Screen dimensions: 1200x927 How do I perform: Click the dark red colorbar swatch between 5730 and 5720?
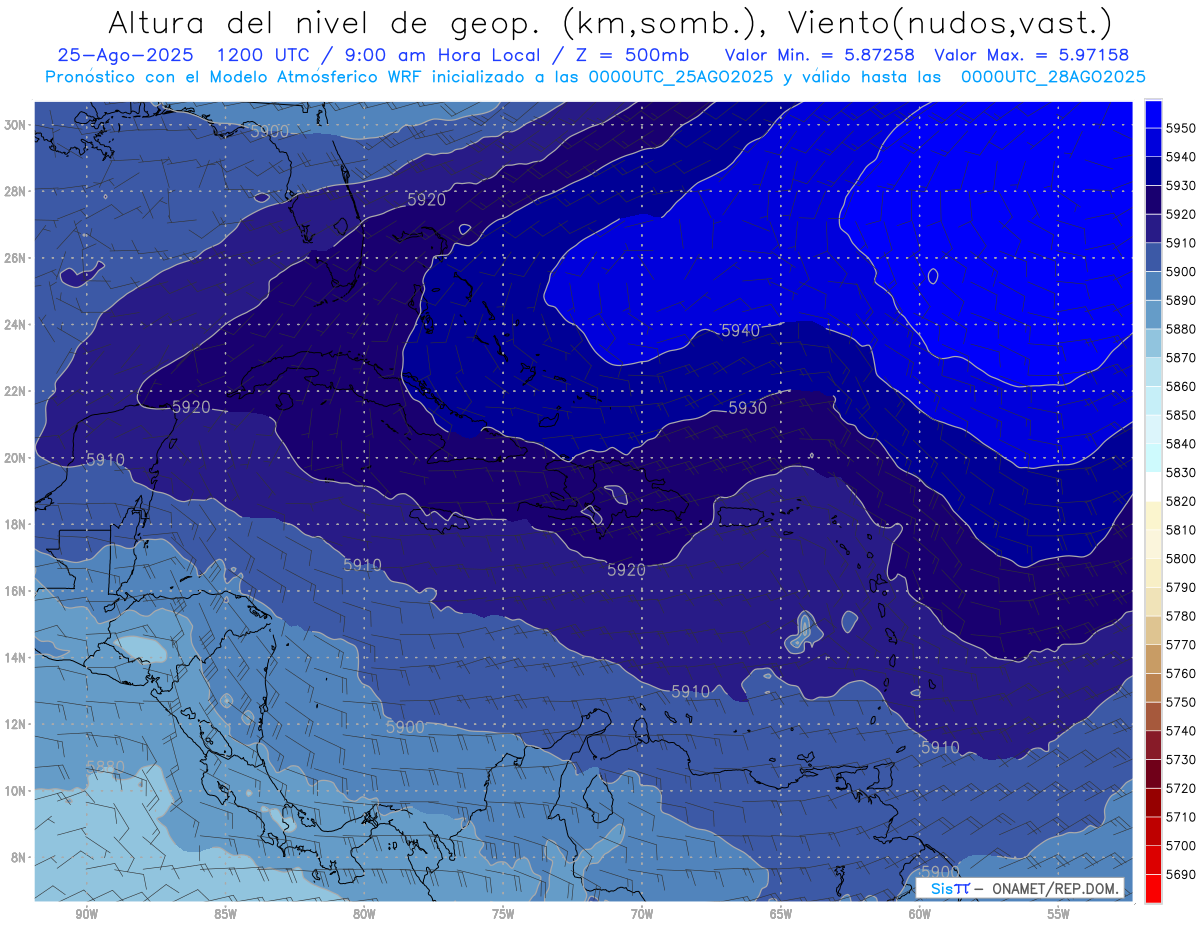[1153, 773]
